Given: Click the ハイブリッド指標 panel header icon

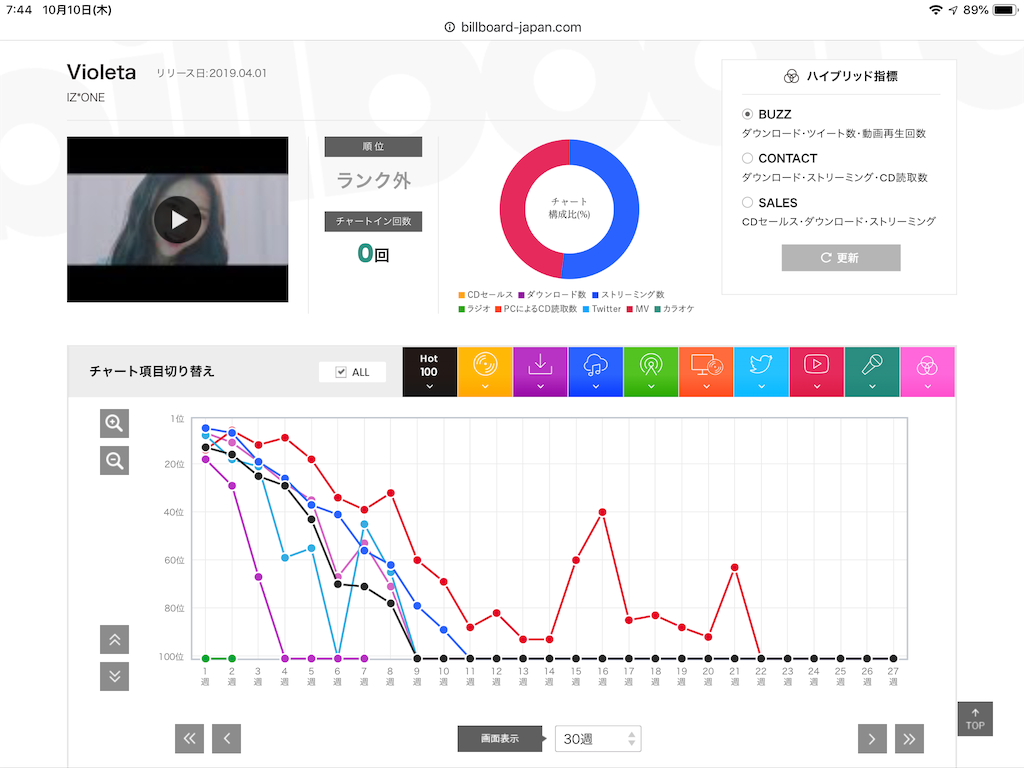Looking at the screenshot, I should tap(791, 76).
